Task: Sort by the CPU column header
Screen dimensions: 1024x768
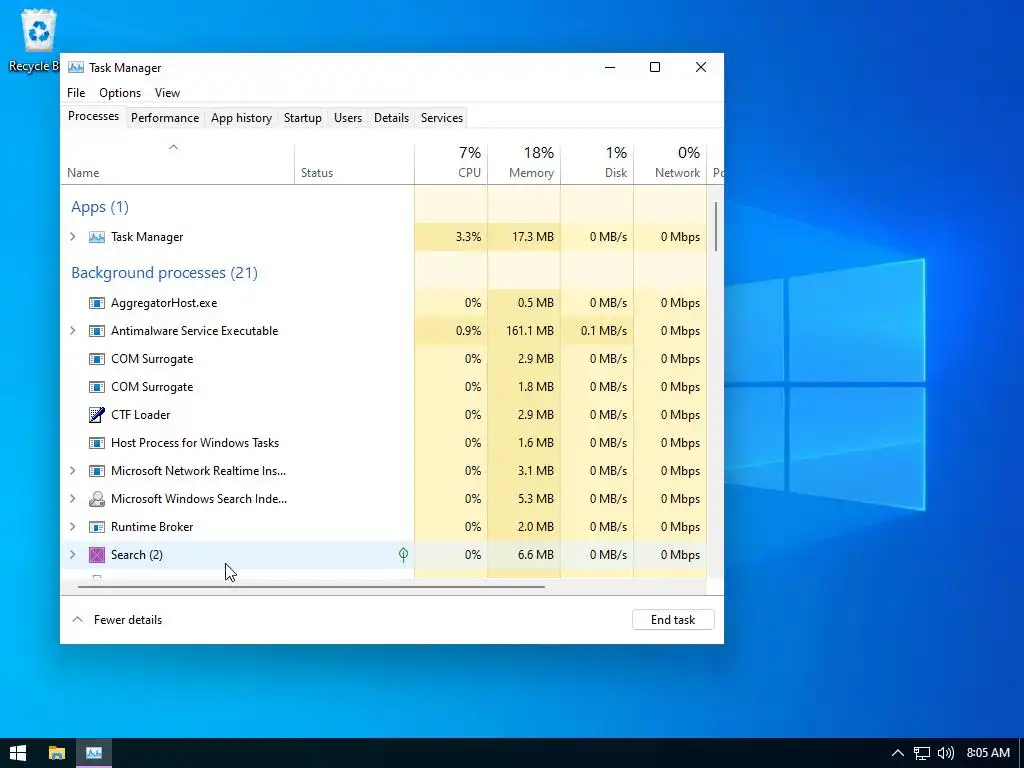Action: tap(451, 163)
